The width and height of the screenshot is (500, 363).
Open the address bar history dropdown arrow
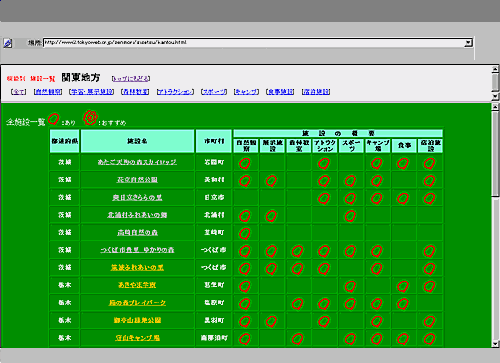coord(468,43)
